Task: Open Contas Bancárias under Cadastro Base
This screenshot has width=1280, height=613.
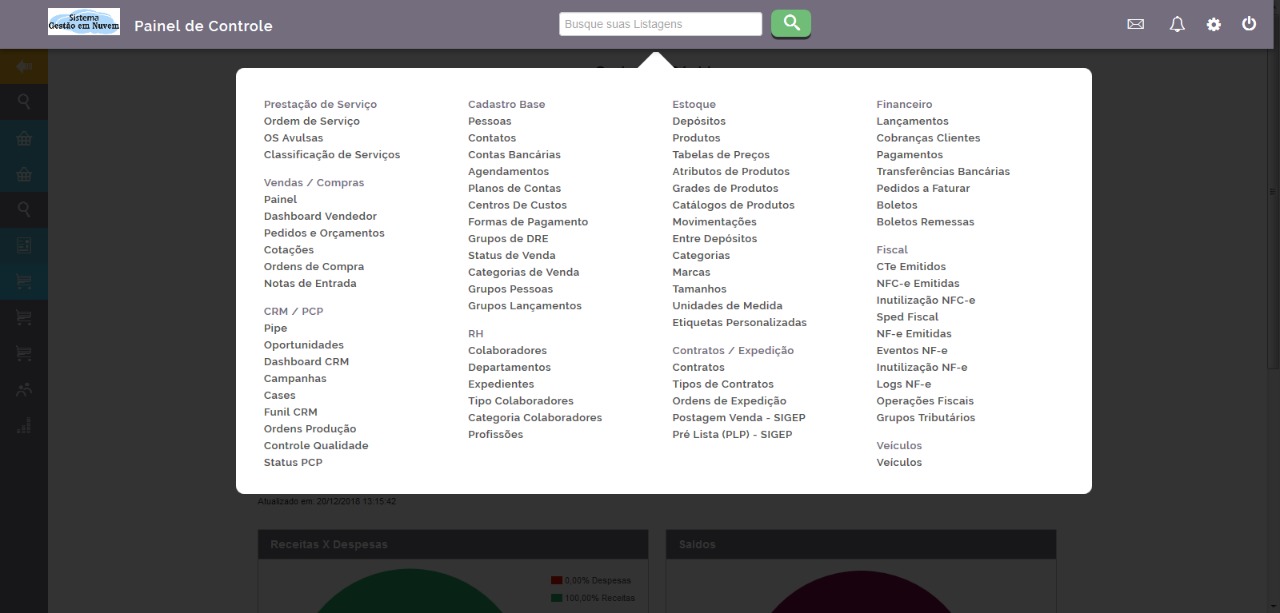Action: (x=514, y=155)
